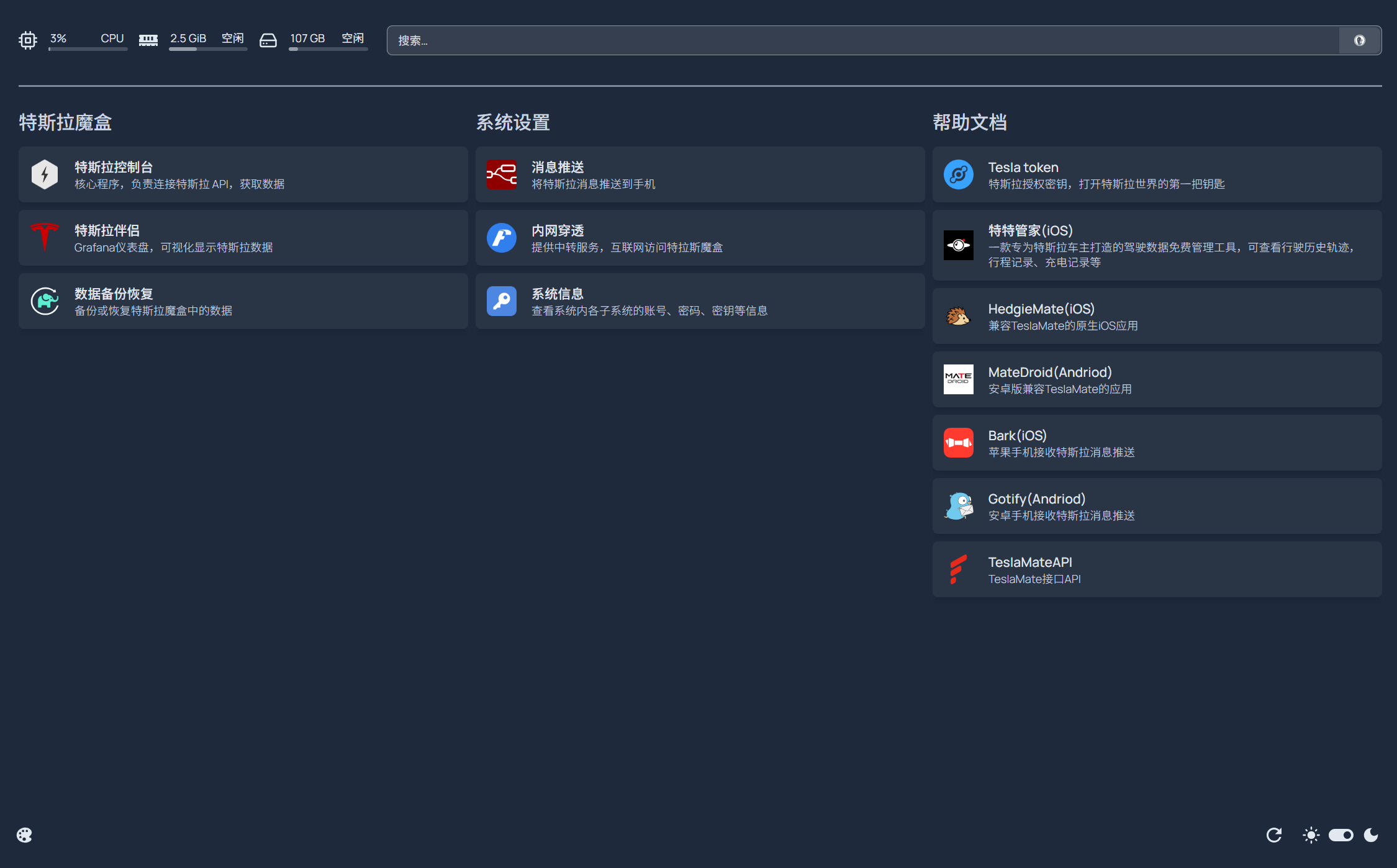This screenshot has height=868, width=1397.
Task: Click the 核心程序，负责连接特斯拉 API description
Action: click(179, 184)
